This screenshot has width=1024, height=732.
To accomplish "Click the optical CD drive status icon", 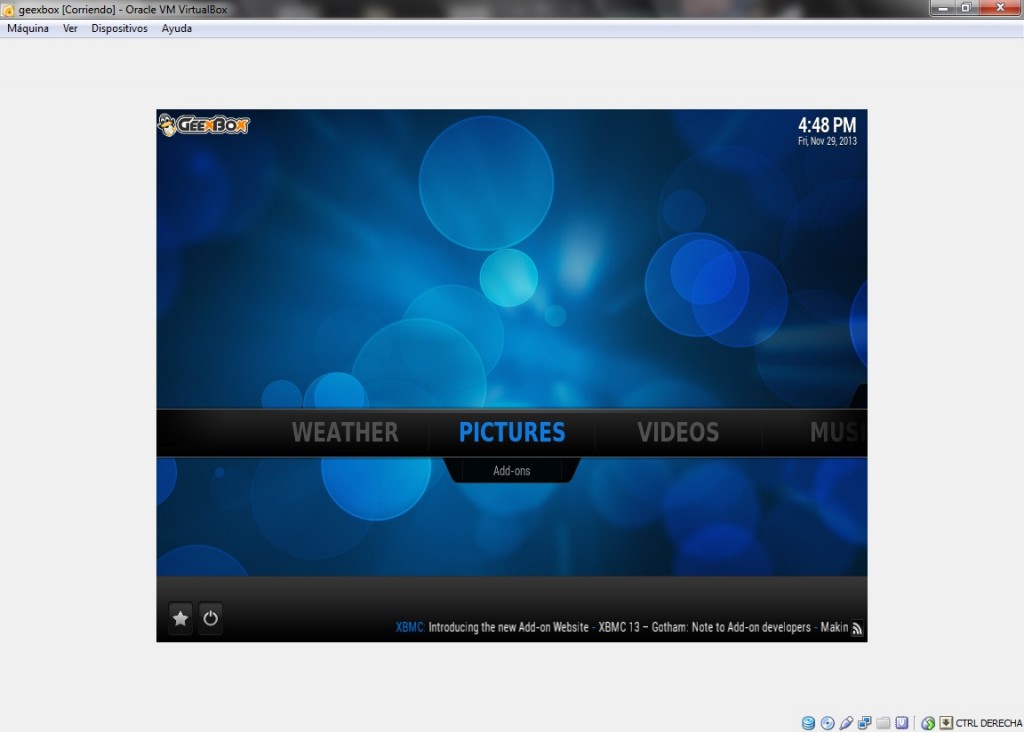I will 827,723.
